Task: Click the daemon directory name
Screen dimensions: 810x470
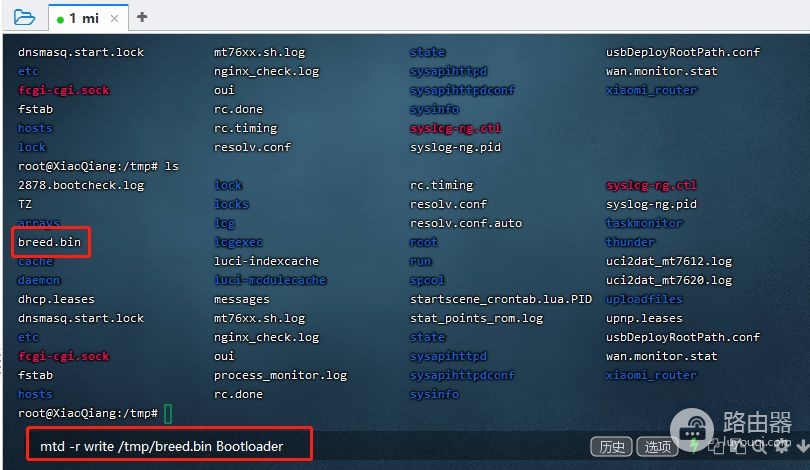Action: click(x=39, y=280)
